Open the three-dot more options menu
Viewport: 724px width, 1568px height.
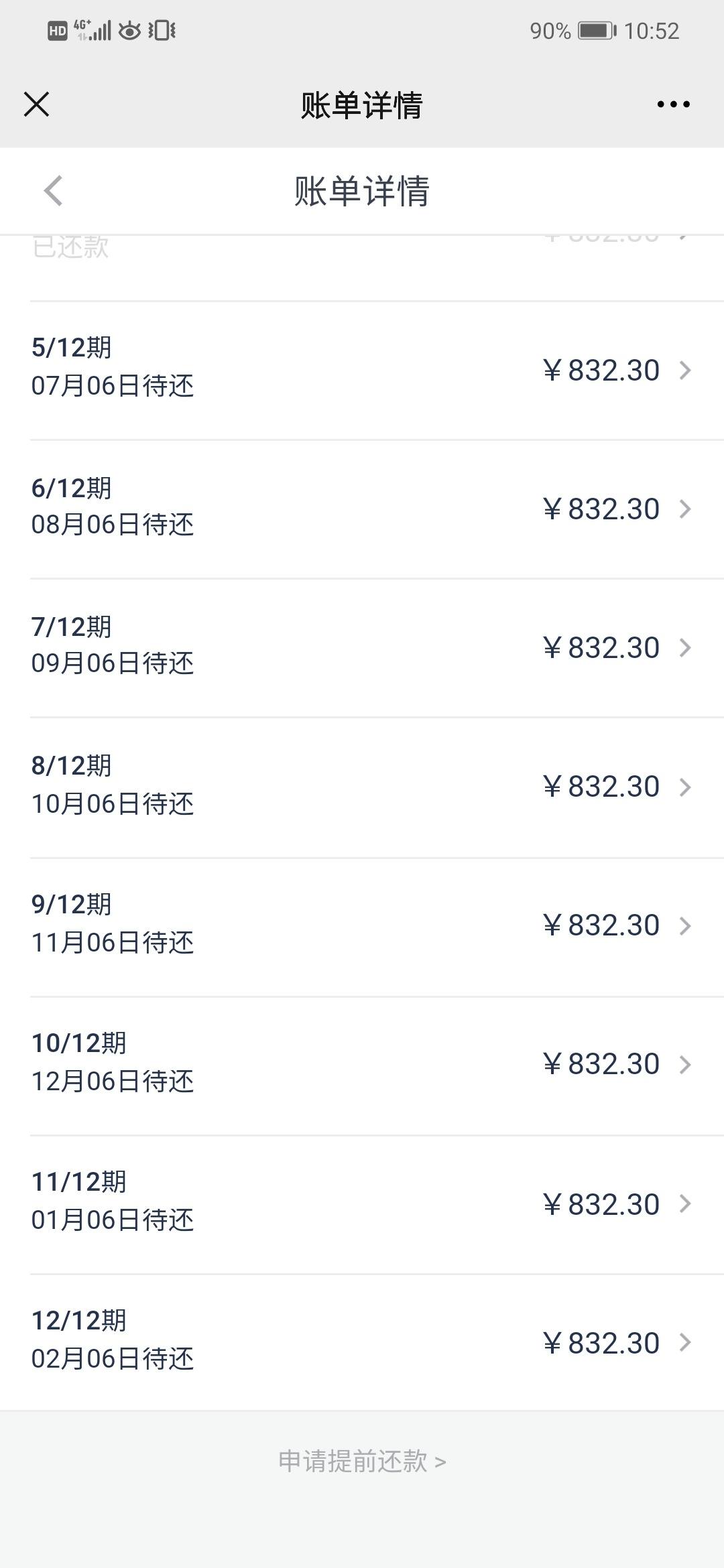(673, 105)
